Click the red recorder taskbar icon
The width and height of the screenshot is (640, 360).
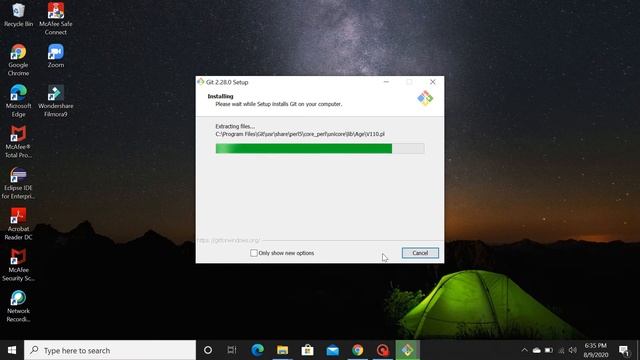382,350
